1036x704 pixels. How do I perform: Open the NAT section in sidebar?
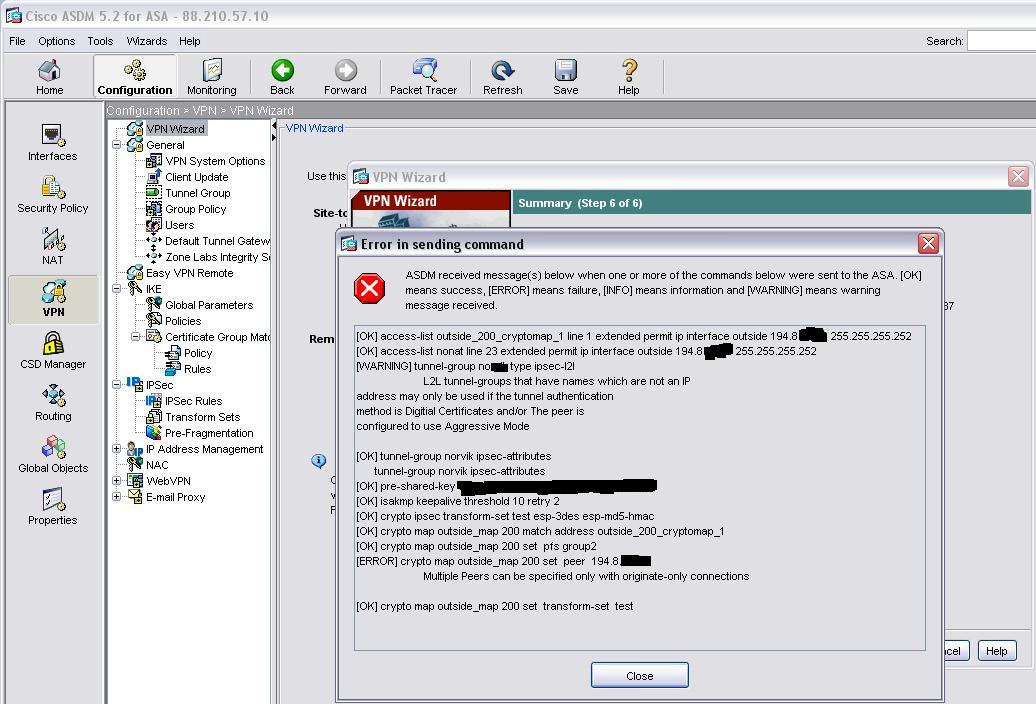[53, 246]
